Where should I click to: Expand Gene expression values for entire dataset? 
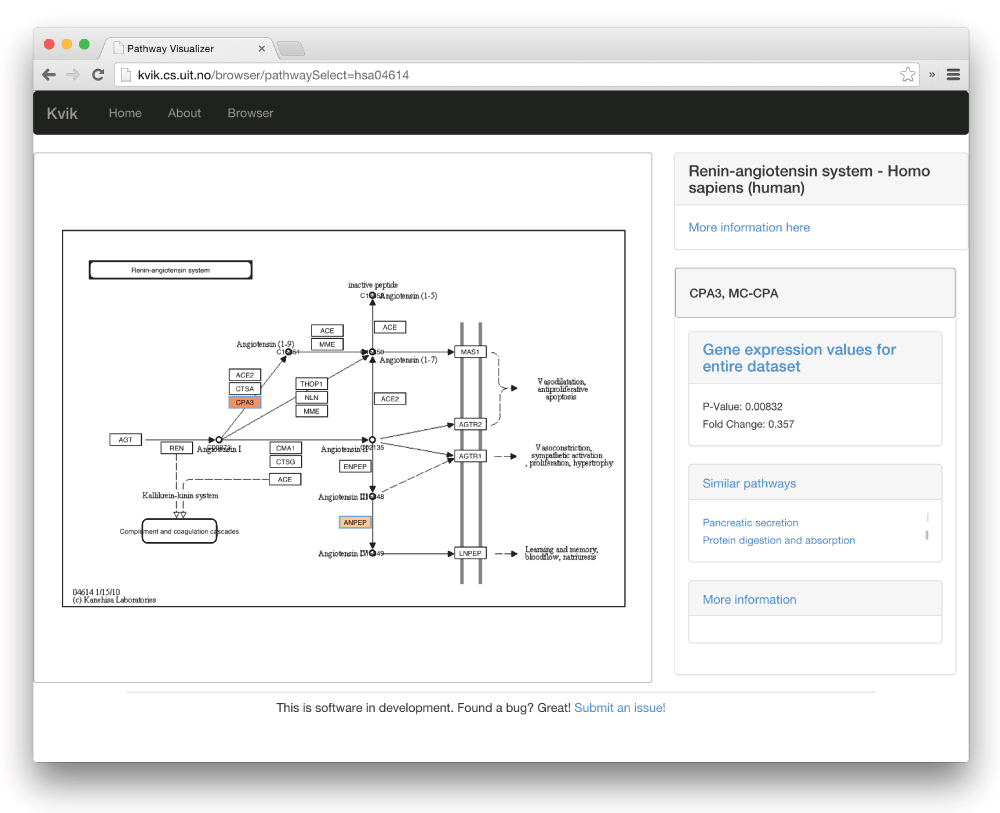799,358
